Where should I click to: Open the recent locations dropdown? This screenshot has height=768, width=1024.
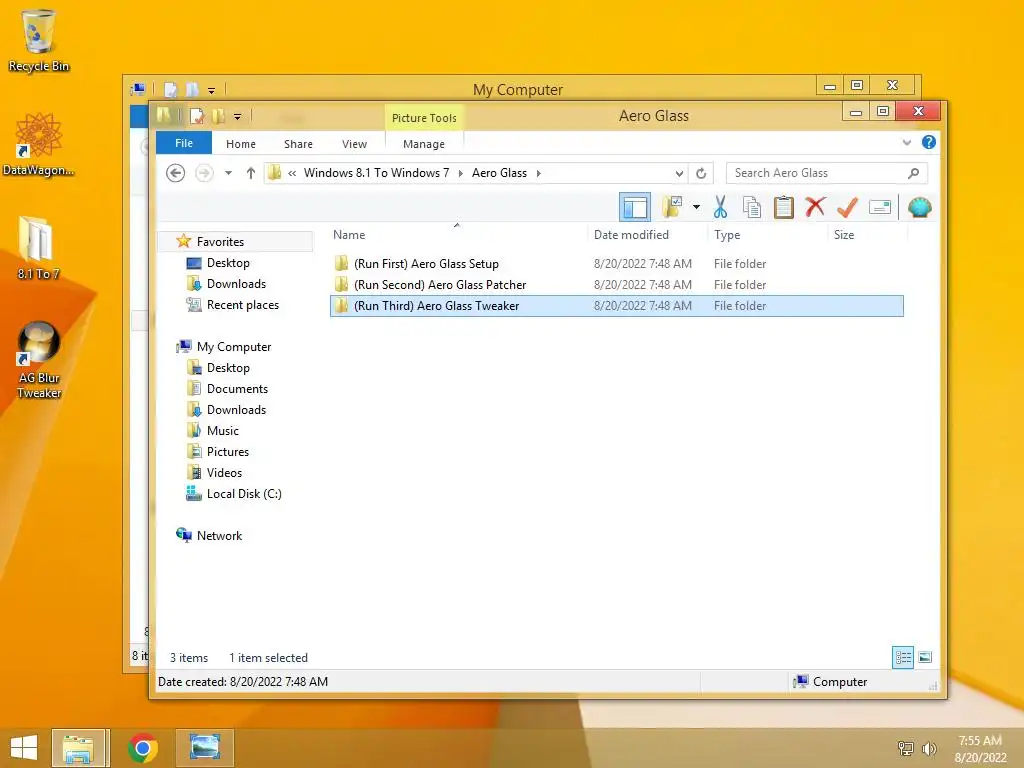[228, 173]
